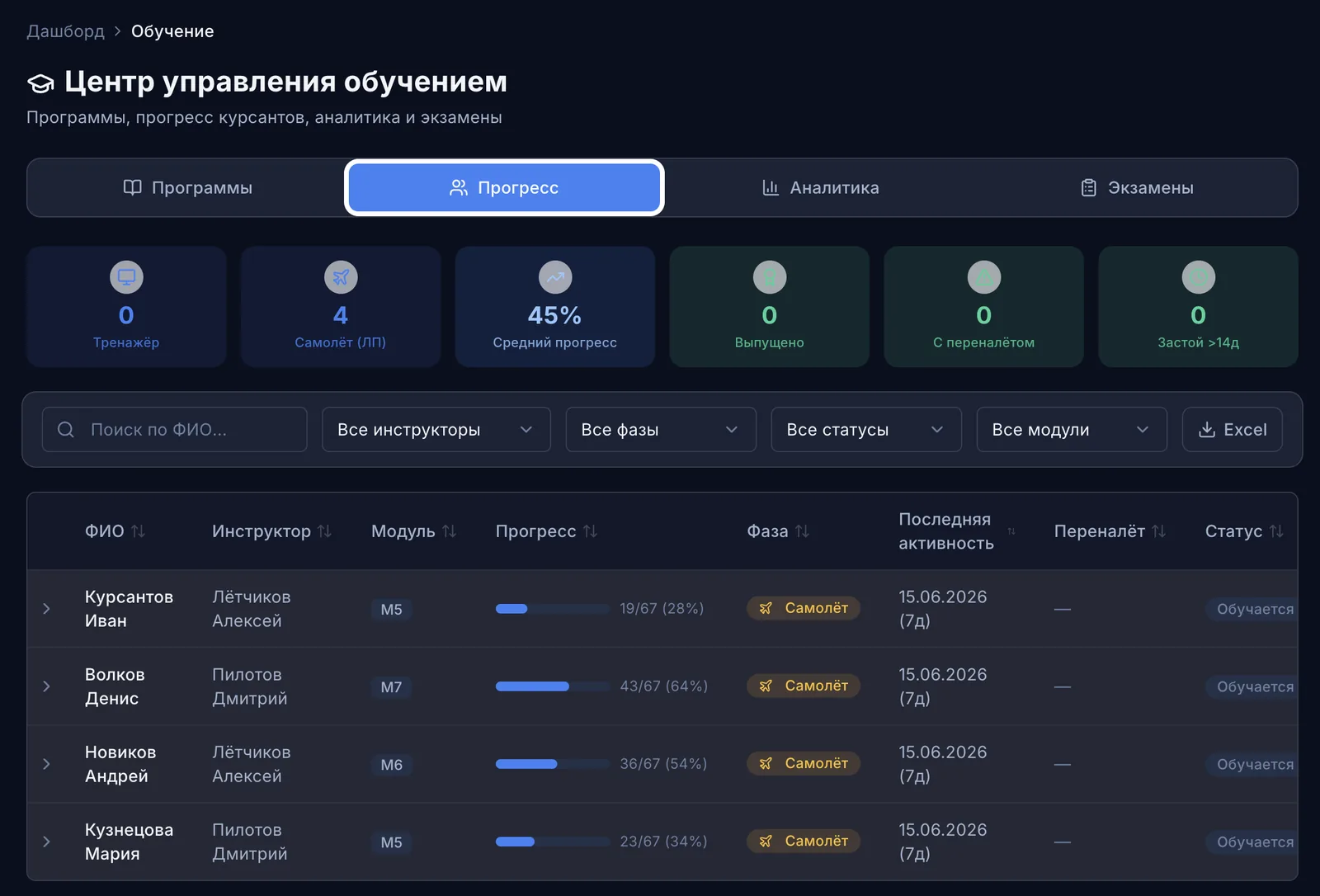Sort by Прогресс column arrows
1320x896 pixels.
[x=590, y=531]
